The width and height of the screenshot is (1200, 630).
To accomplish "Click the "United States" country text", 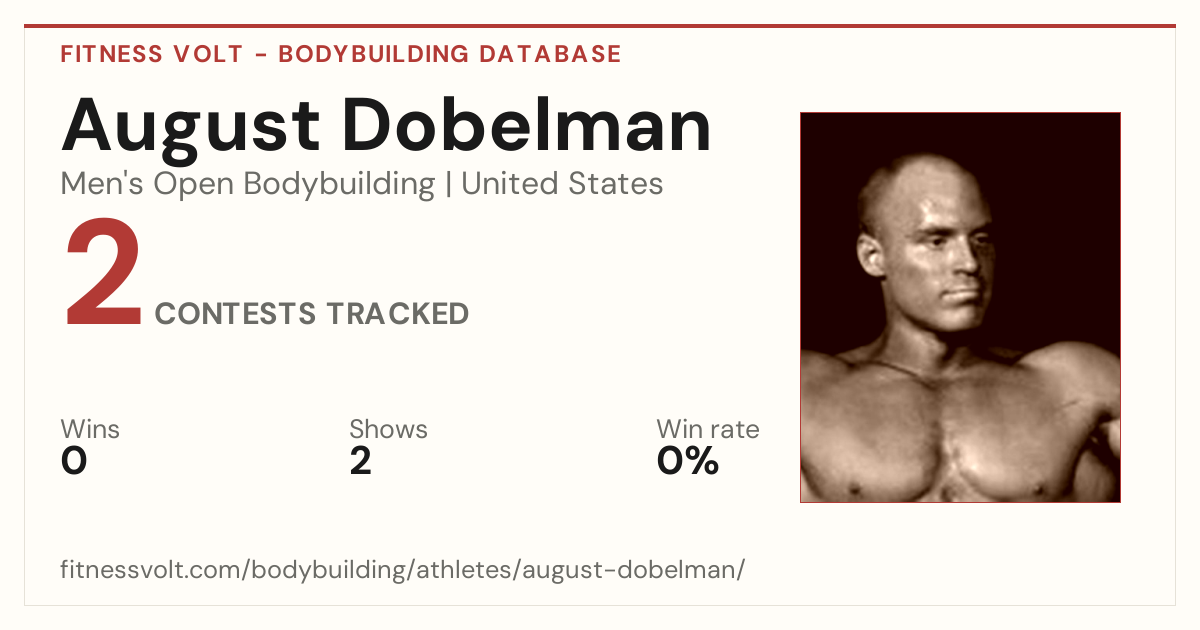I will pos(562,184).
